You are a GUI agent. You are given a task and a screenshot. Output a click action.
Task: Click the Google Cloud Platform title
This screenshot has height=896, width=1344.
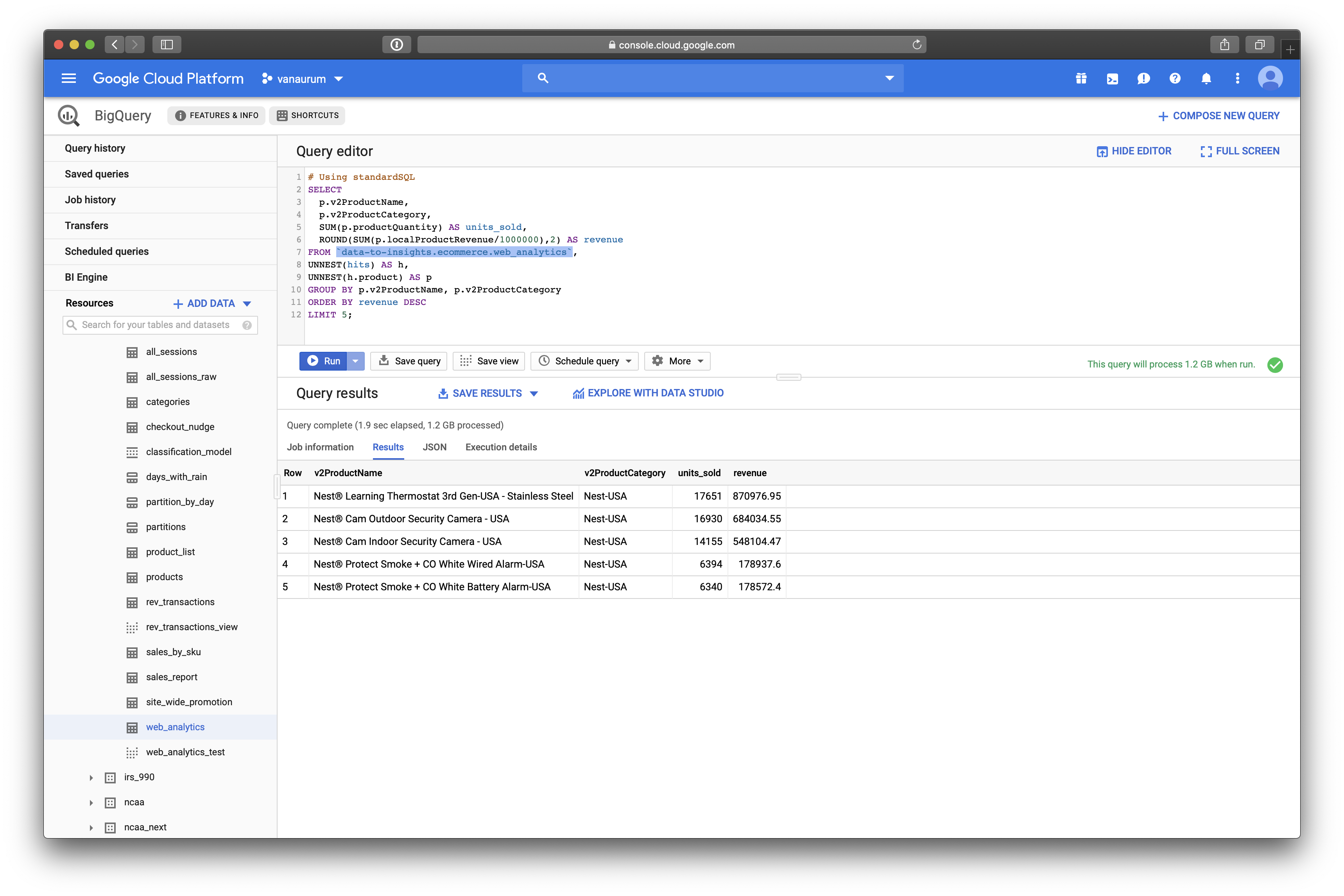(168, 78)
